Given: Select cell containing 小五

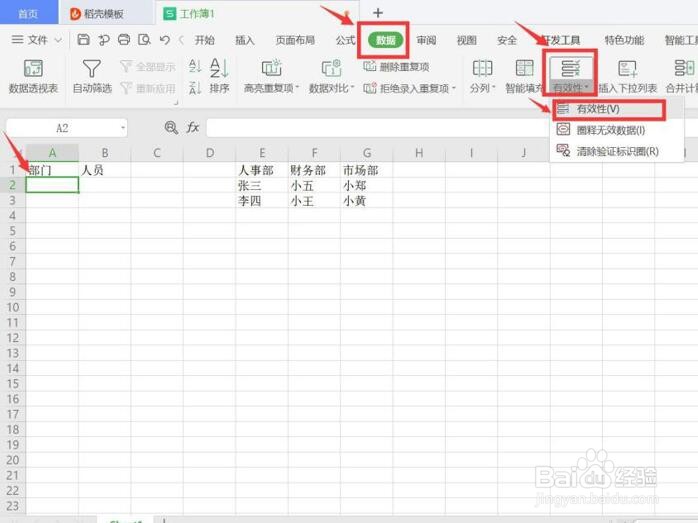Looking at the screenshot, I should point(314,185).
